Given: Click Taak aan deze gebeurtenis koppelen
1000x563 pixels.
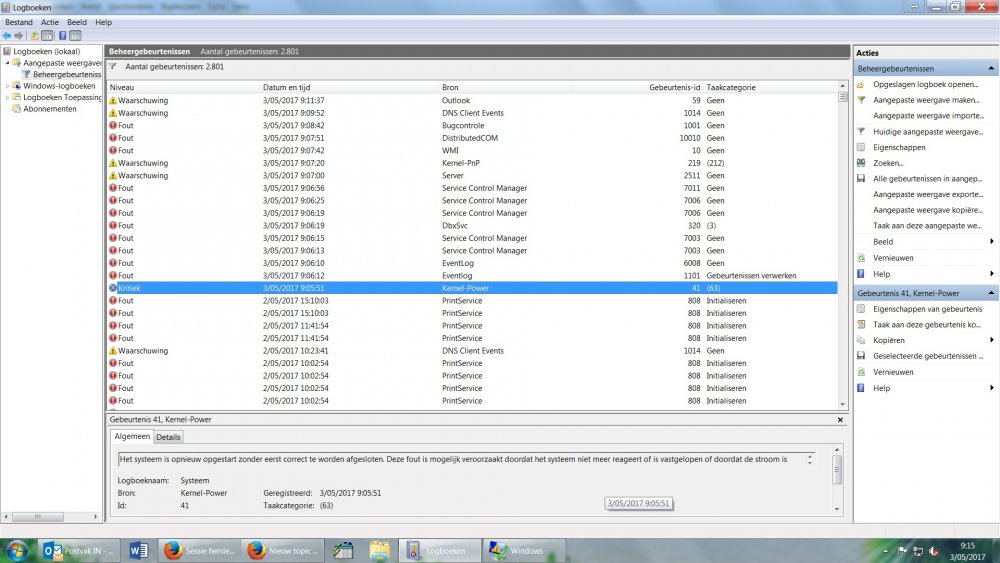Looking at the screenshot, I should 927,325.
